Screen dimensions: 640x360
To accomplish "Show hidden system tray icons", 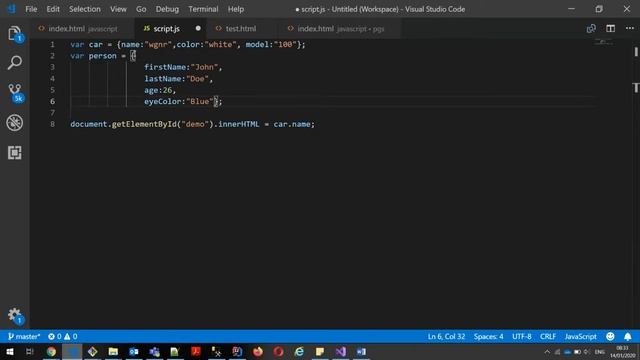I will (547, 352).
